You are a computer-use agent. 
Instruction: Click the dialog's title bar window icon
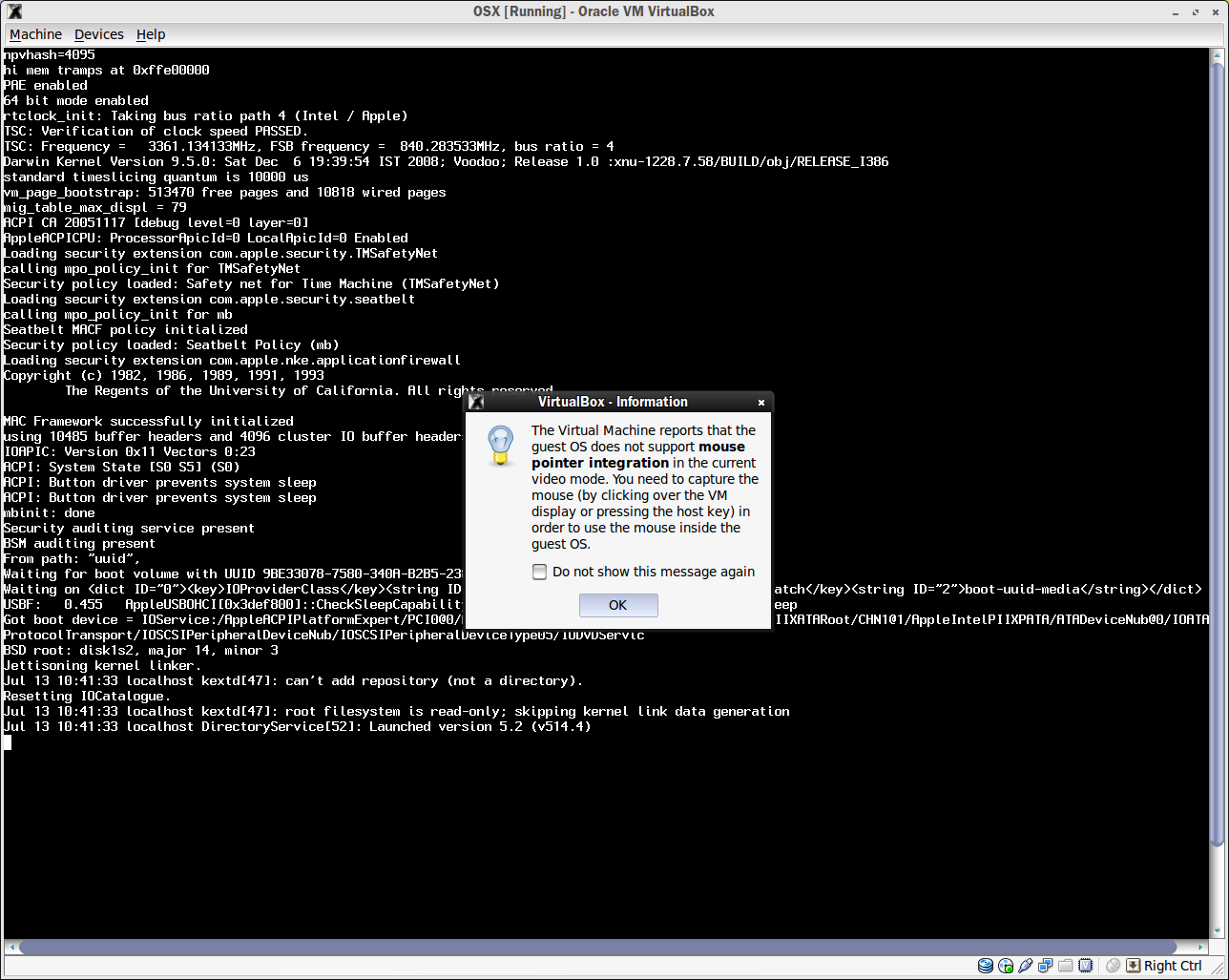pyautogui.click(x=476, y=402)
